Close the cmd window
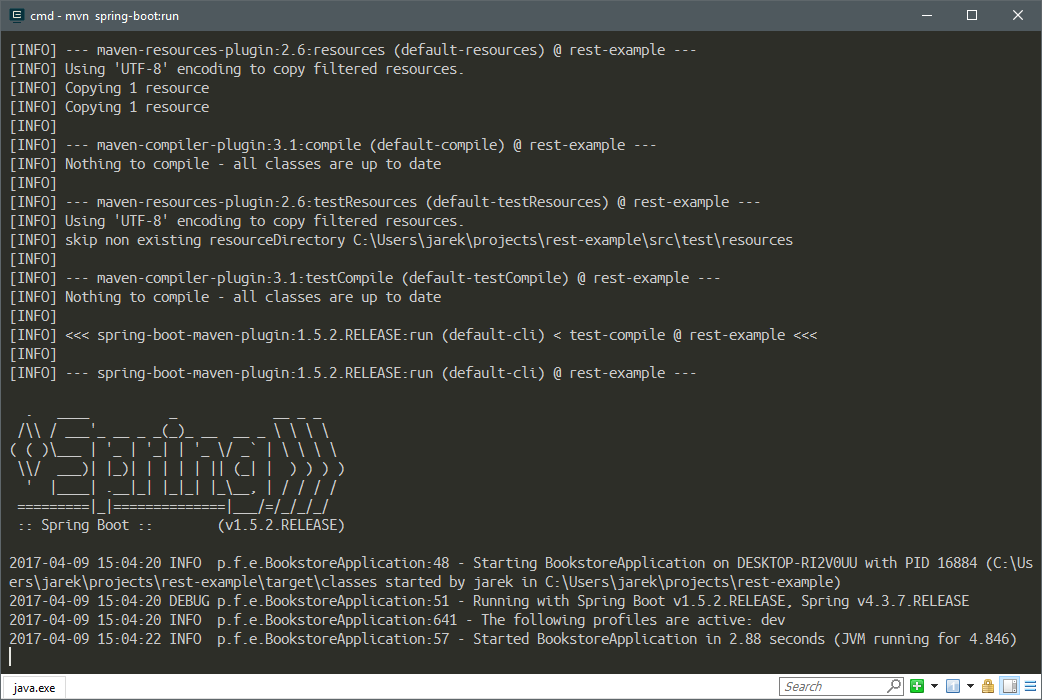The height and width of the screenshot is (700, 1042). tap(1017, 15)
